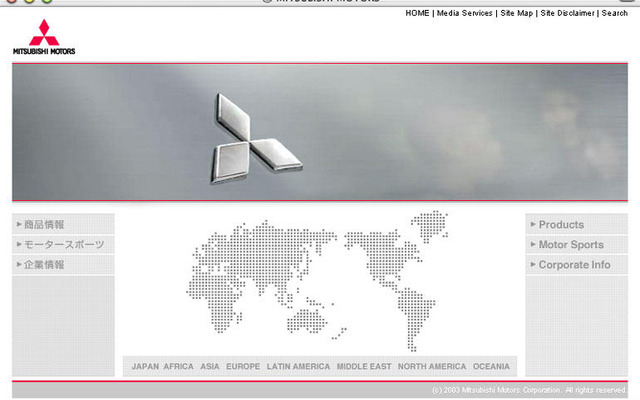This screenshot has height=400, width=640.
Task: Click the arrow beside Products
Action: [x=533, y=224]
